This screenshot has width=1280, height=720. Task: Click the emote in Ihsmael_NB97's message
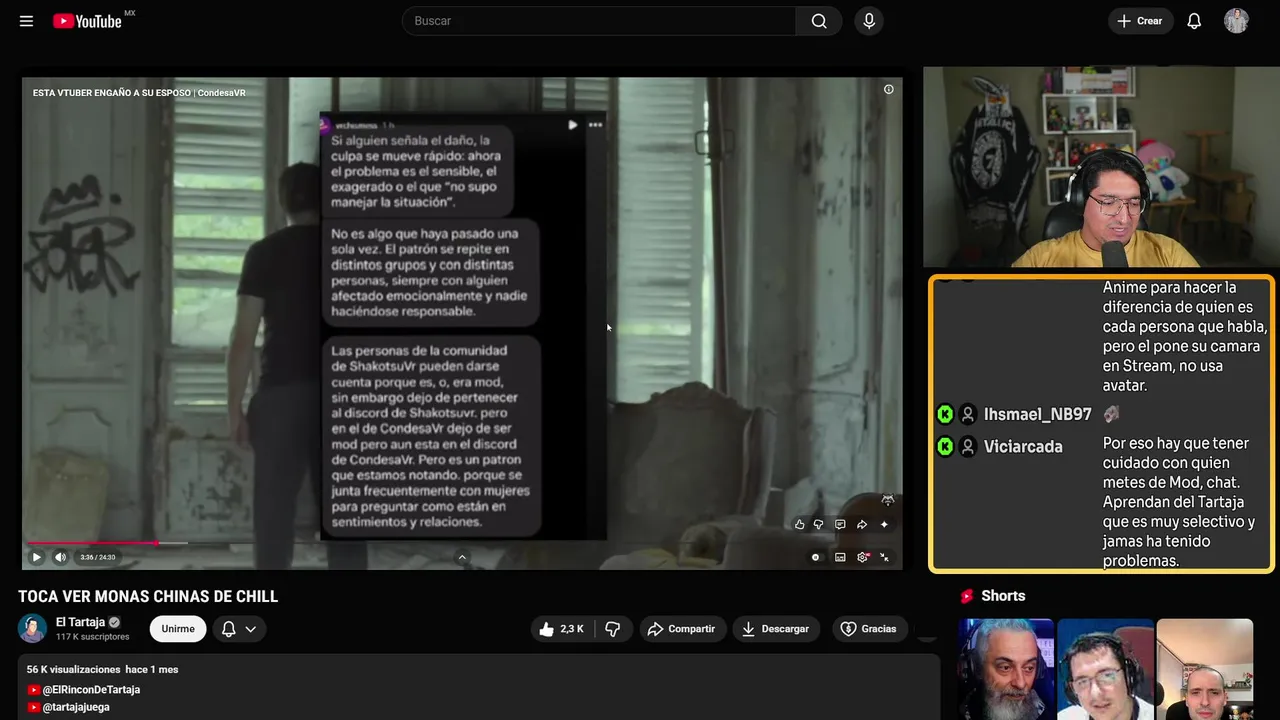pyautogui.click(x=1111, y=414)
